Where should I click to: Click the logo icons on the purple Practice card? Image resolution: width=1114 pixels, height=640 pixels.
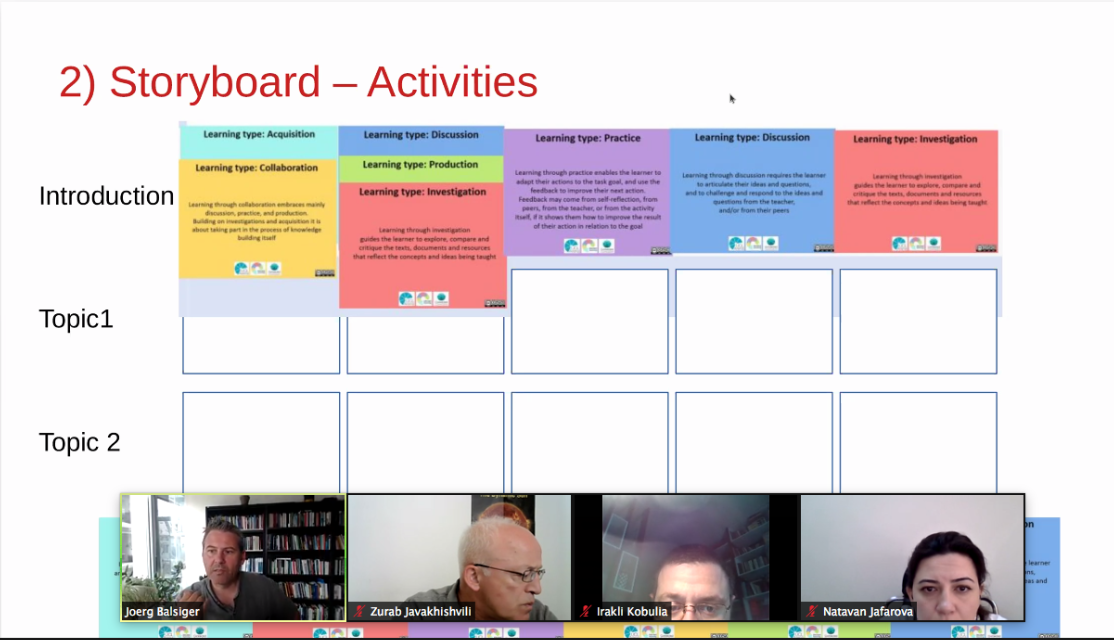point(588,245)
